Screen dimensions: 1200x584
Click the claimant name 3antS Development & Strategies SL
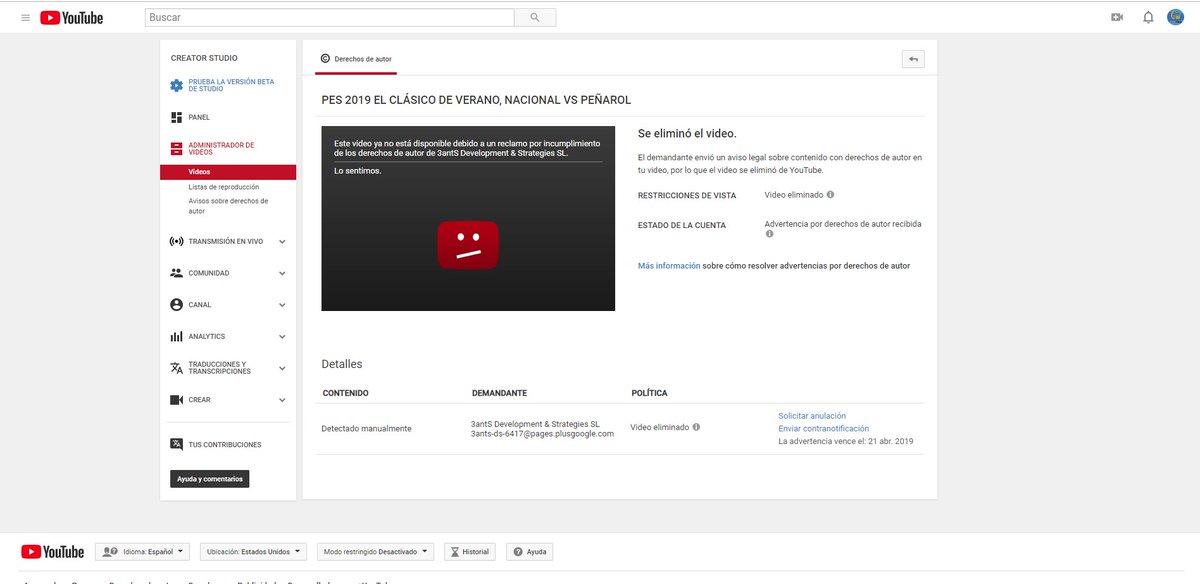(x=535, y=424)
